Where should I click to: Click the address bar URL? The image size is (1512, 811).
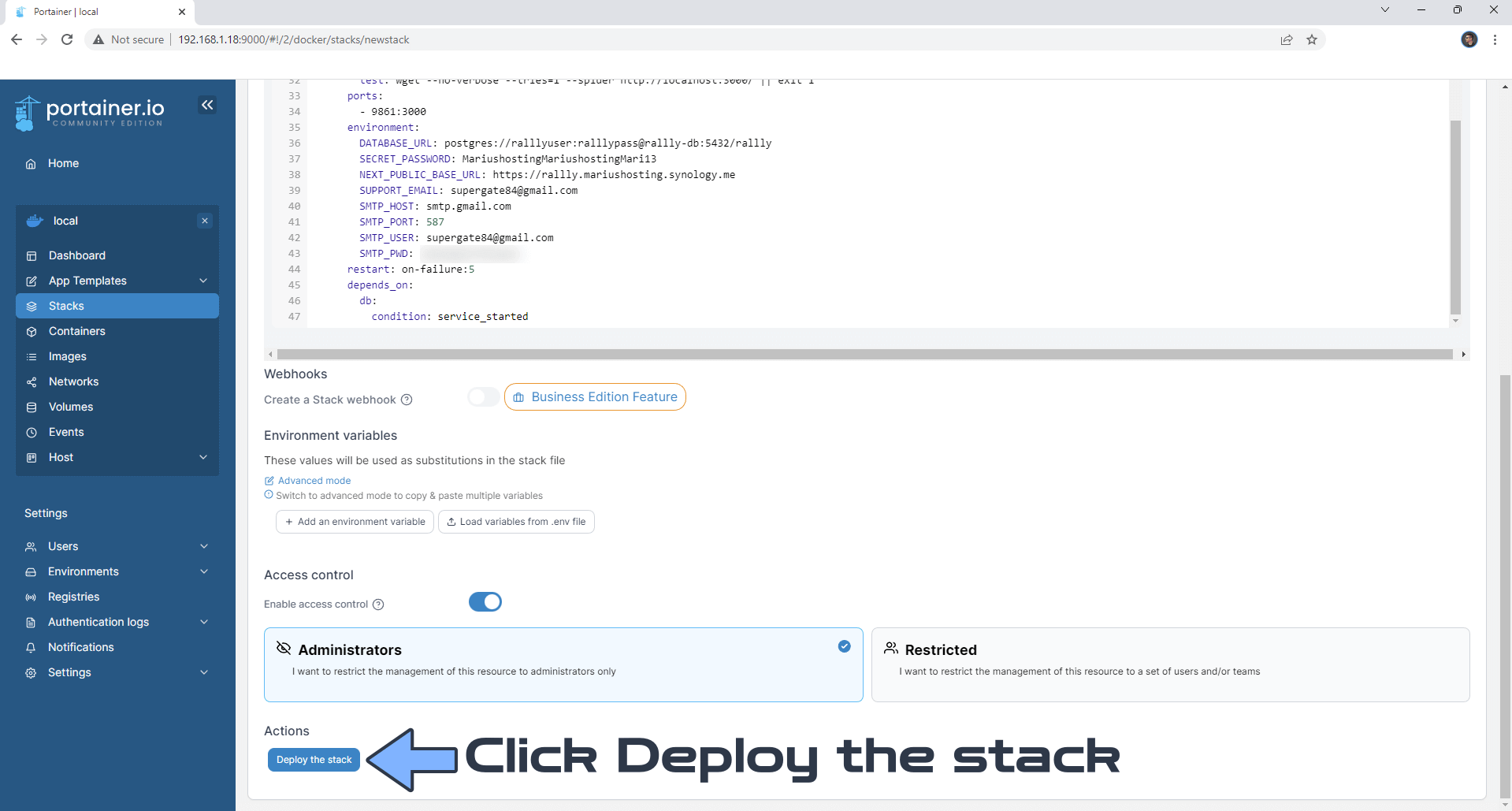click(x=294, y=39)
